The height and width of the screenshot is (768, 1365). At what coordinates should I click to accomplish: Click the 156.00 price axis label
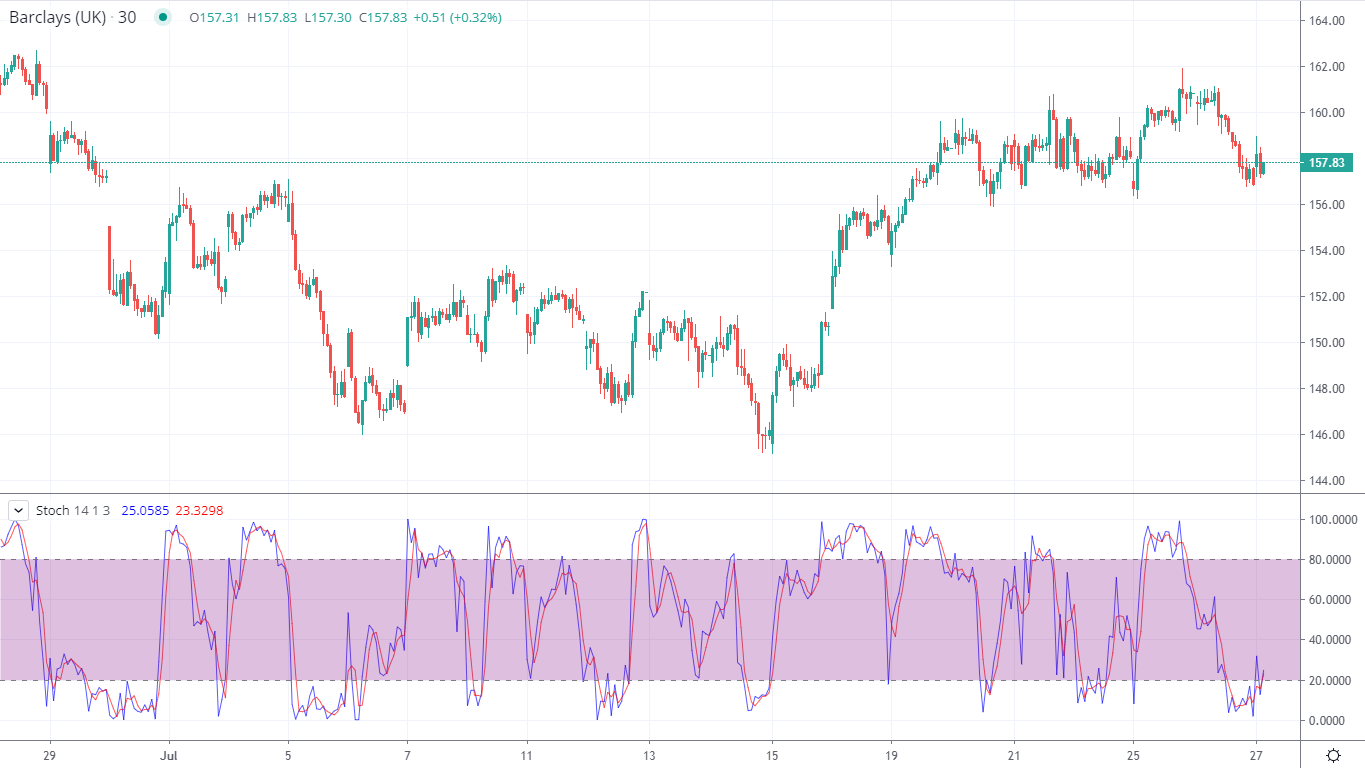[1325, 205]
